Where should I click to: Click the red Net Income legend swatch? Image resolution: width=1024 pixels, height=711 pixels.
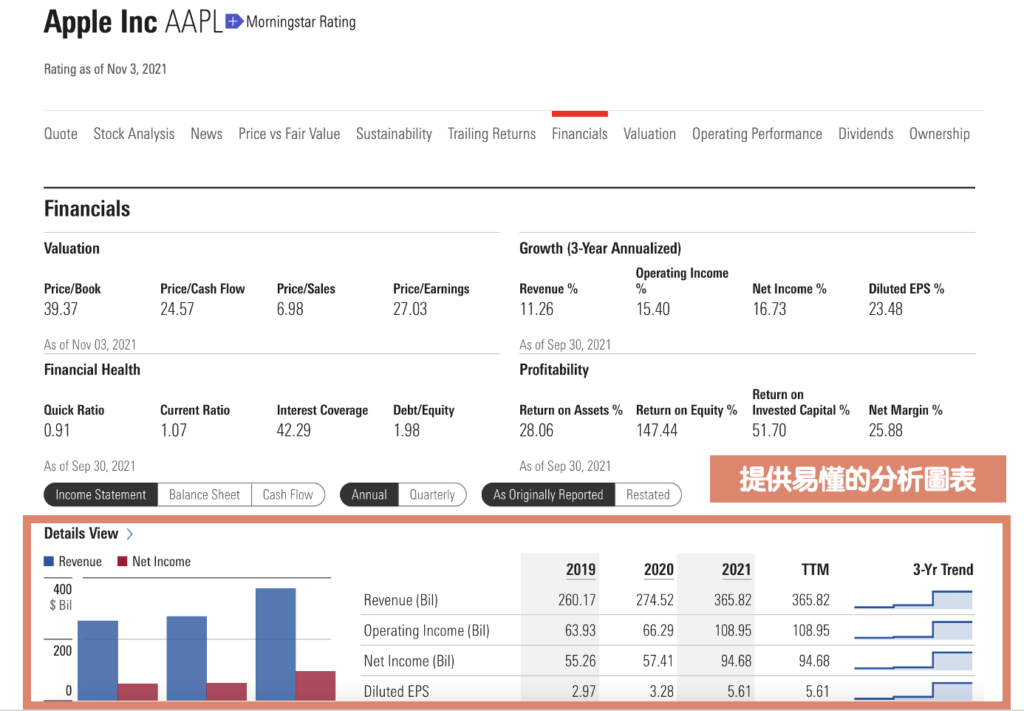pos(122,561)
